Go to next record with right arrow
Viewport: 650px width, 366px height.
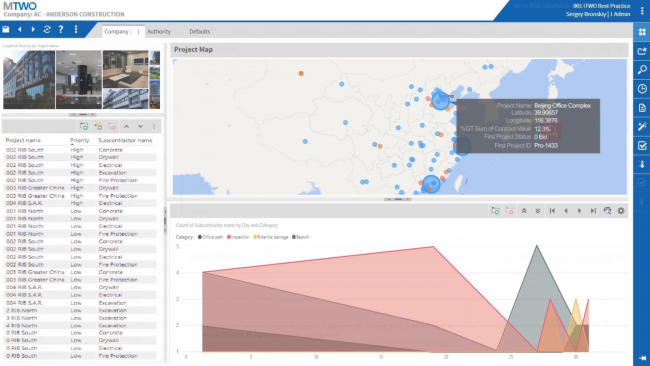point(33,29)
